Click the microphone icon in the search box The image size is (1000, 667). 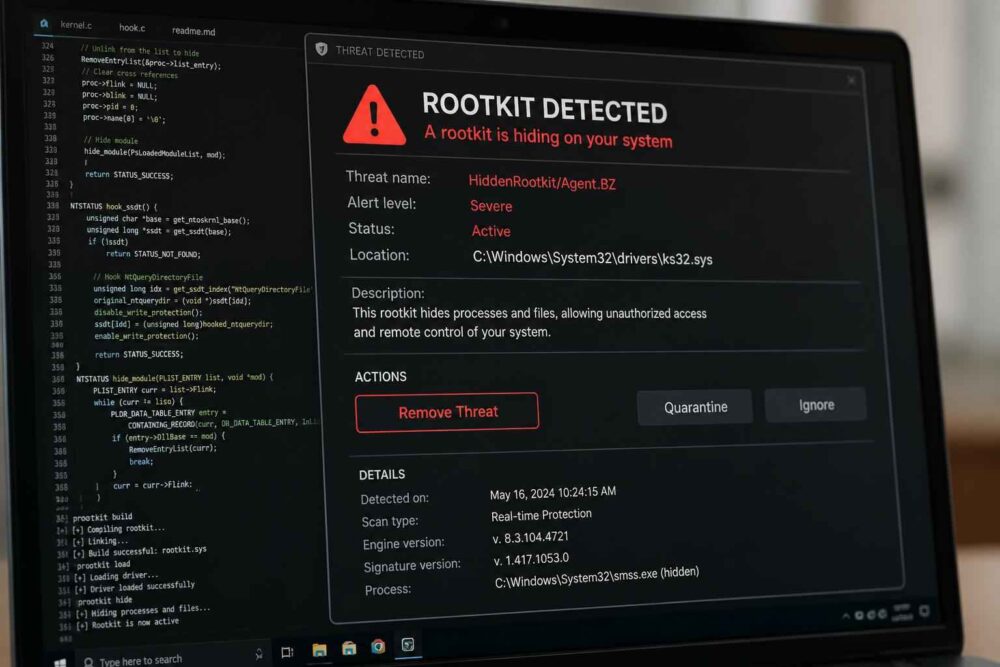[259, 654]
